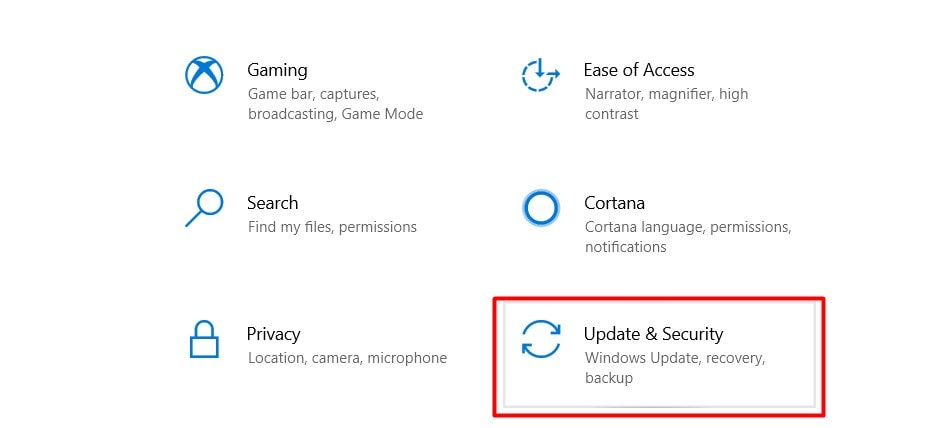Viewport: 939px width, 428px height.
Task: Click the word 'backup' under Update & Security
Action: pos(608,378)
